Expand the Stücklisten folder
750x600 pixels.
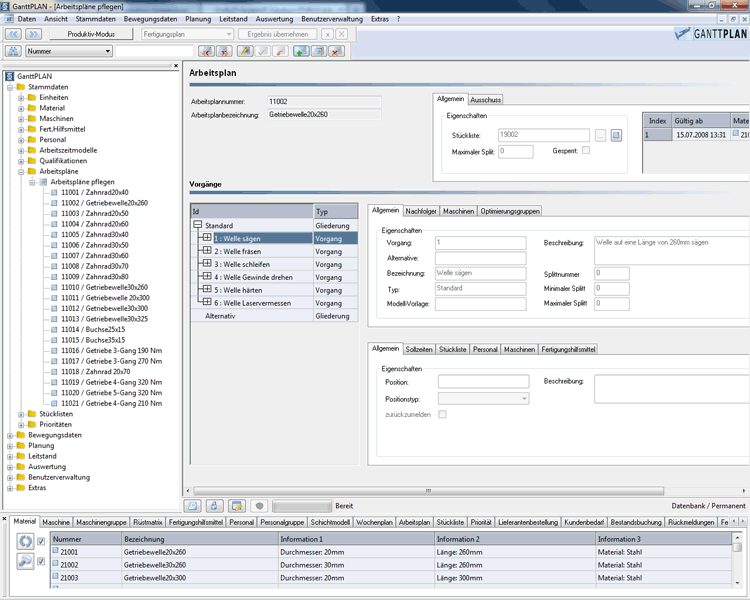pos(21,414)
